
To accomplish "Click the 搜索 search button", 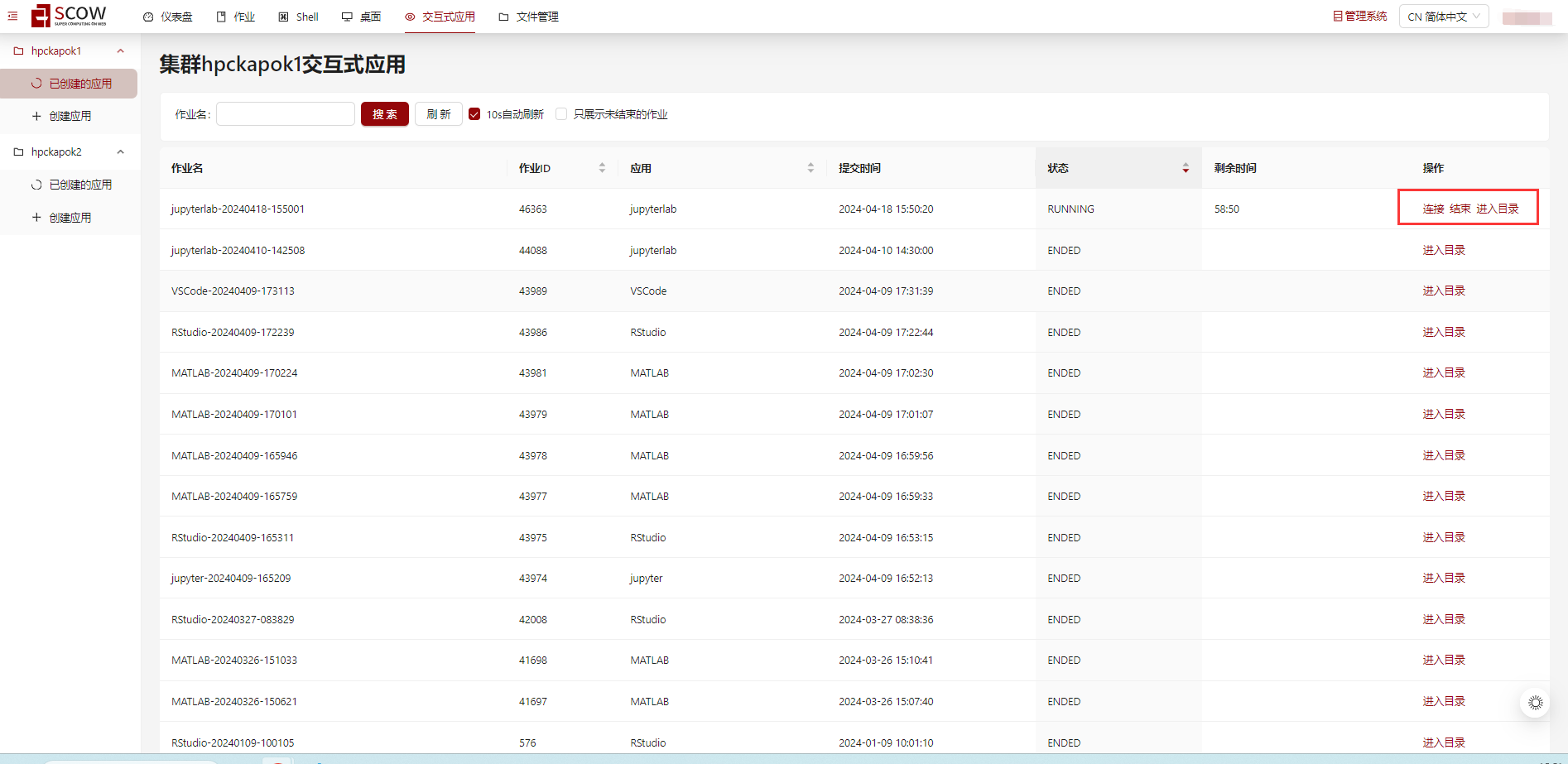I will point(385,114).
